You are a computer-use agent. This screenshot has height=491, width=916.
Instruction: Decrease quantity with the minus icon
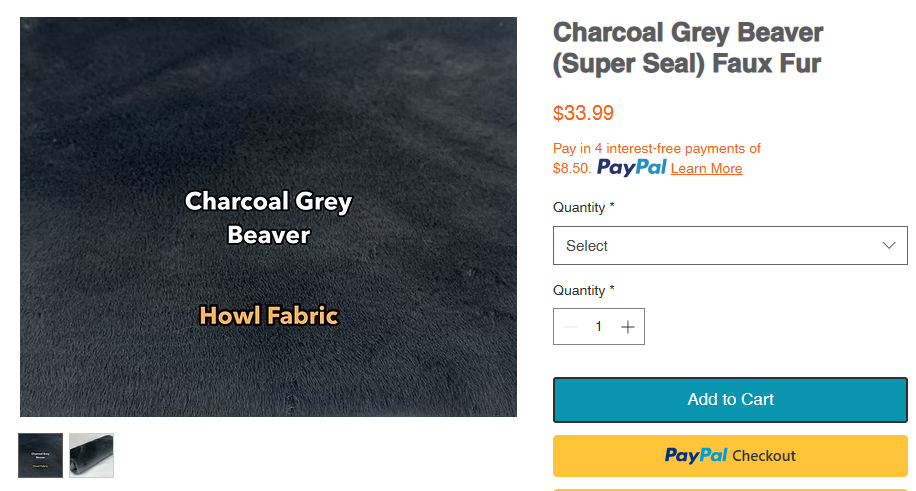[571, 327]
